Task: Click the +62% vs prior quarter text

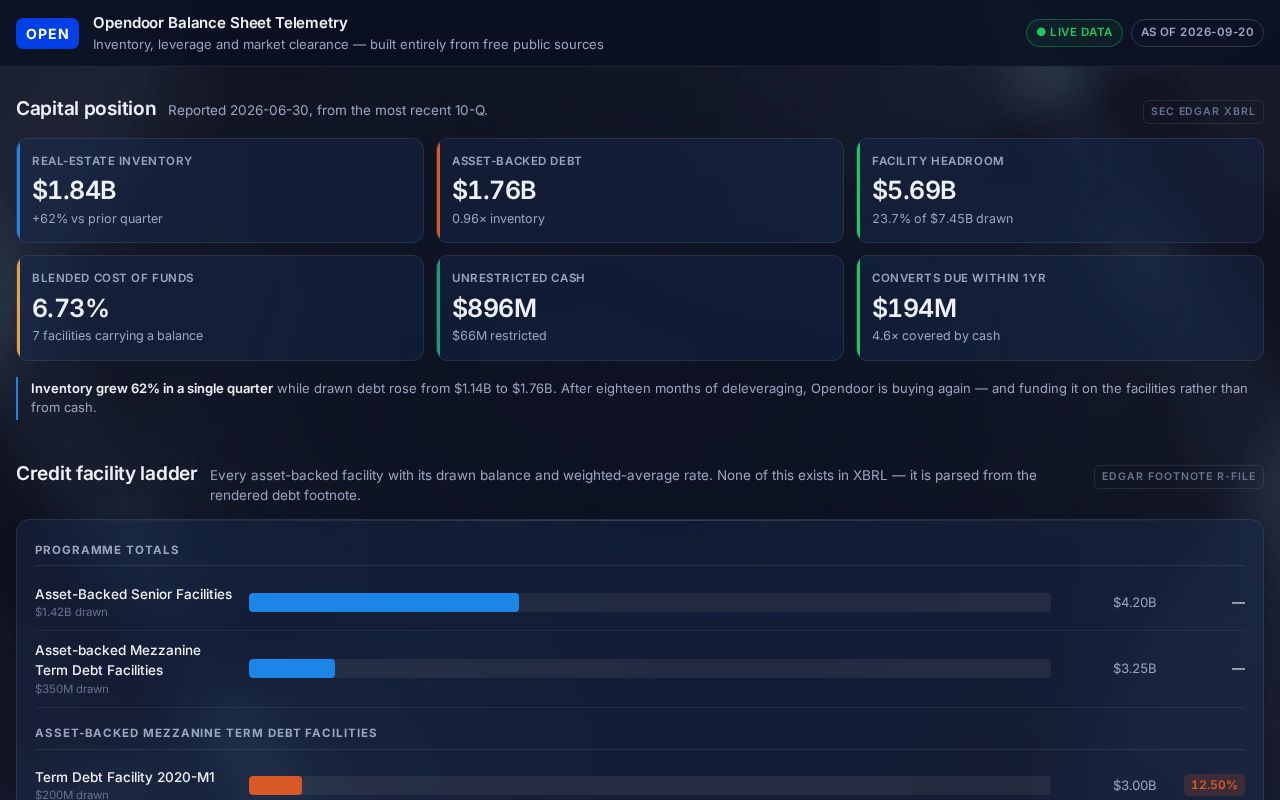Action: pos(97,219)
